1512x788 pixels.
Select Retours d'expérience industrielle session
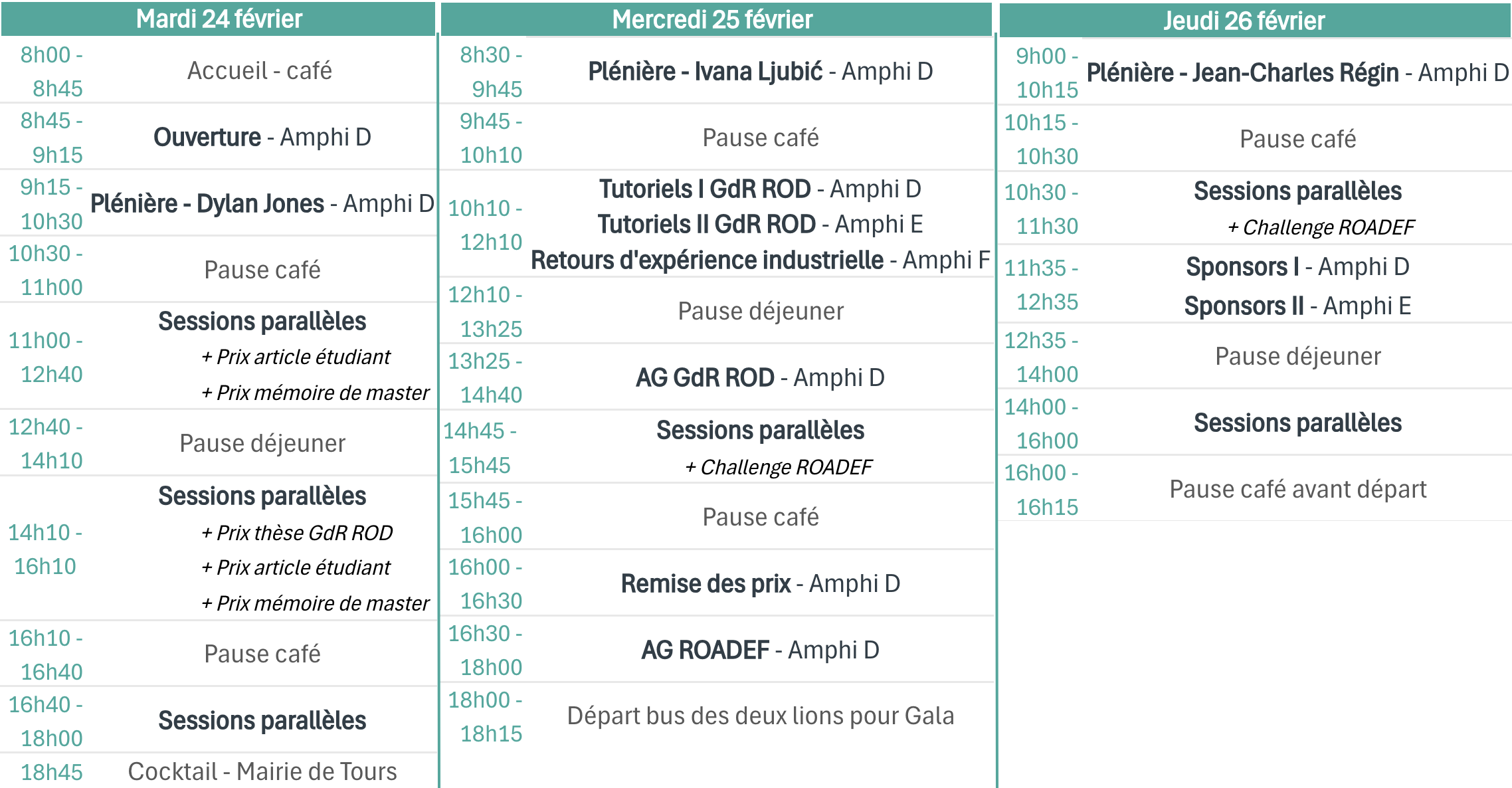tap(760, 260)
